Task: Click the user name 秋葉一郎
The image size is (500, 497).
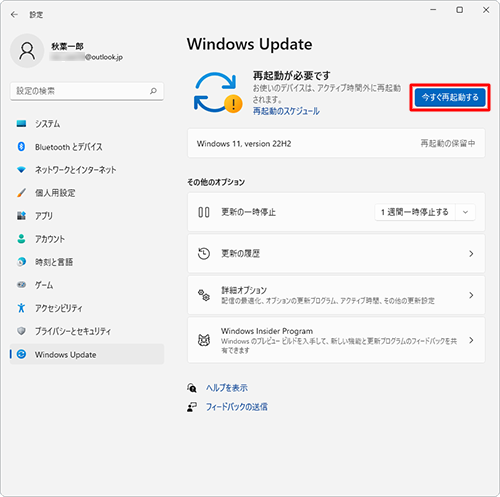Action: pyautogui.click(x=67, y=46)
